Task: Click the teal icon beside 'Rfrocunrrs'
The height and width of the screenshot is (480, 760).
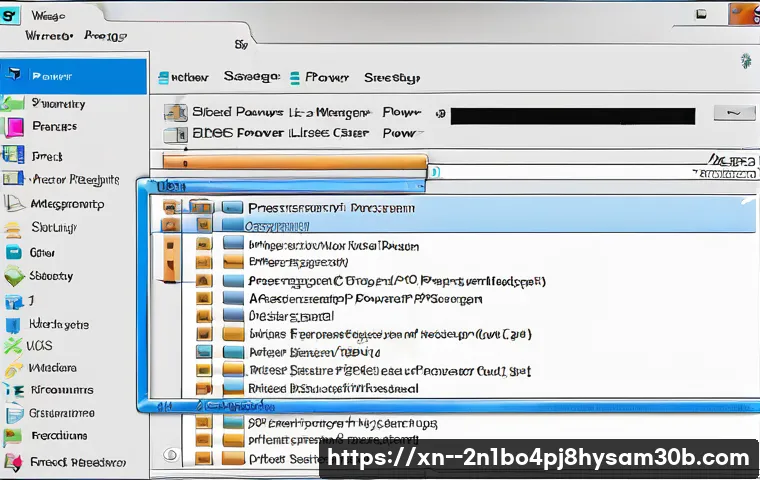Action: [13, 390]
